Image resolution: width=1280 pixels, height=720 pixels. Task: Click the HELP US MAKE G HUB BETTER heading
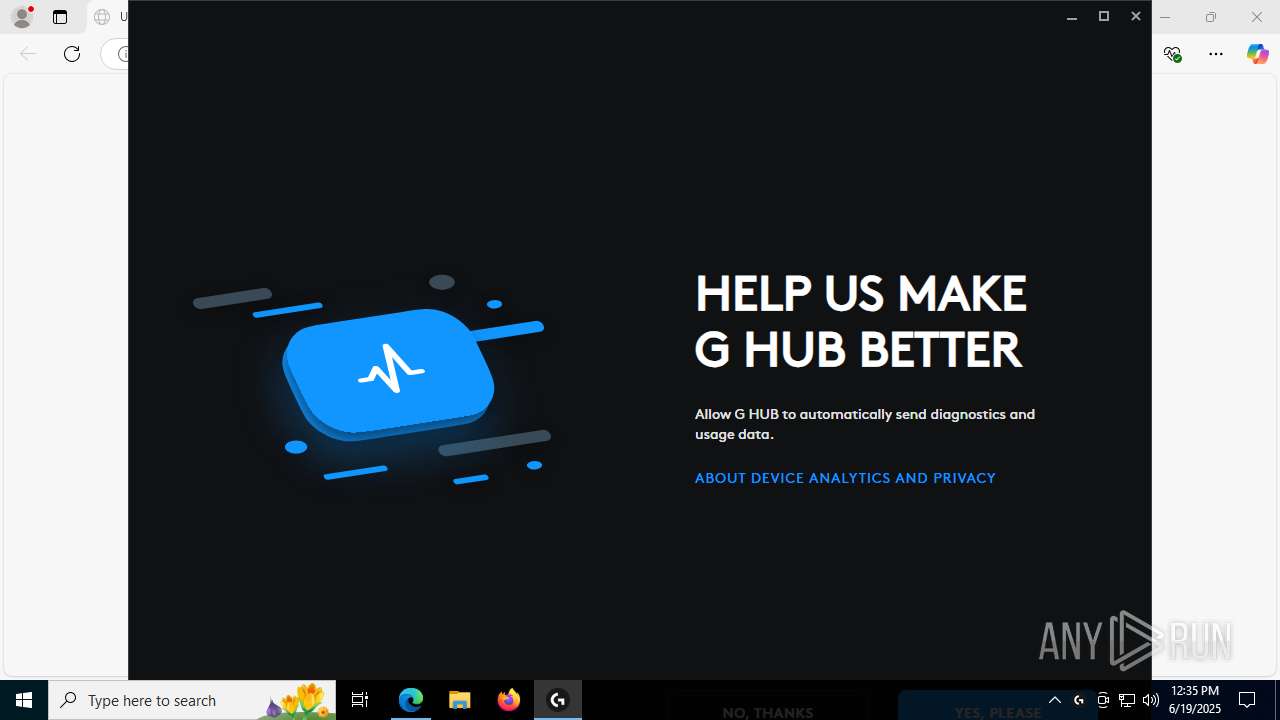pos(861,322)
